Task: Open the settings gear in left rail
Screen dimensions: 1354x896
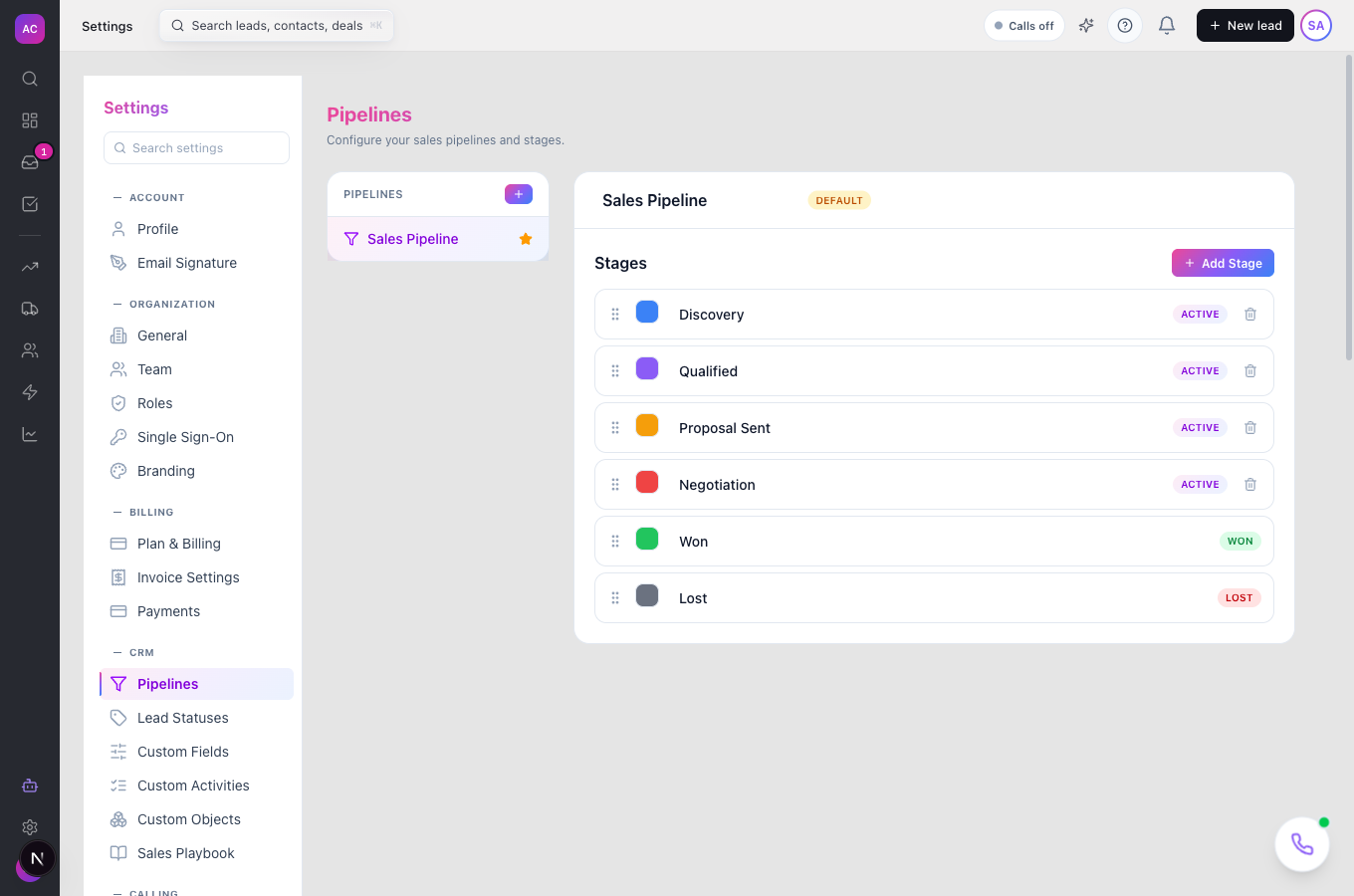Action: 30,827
